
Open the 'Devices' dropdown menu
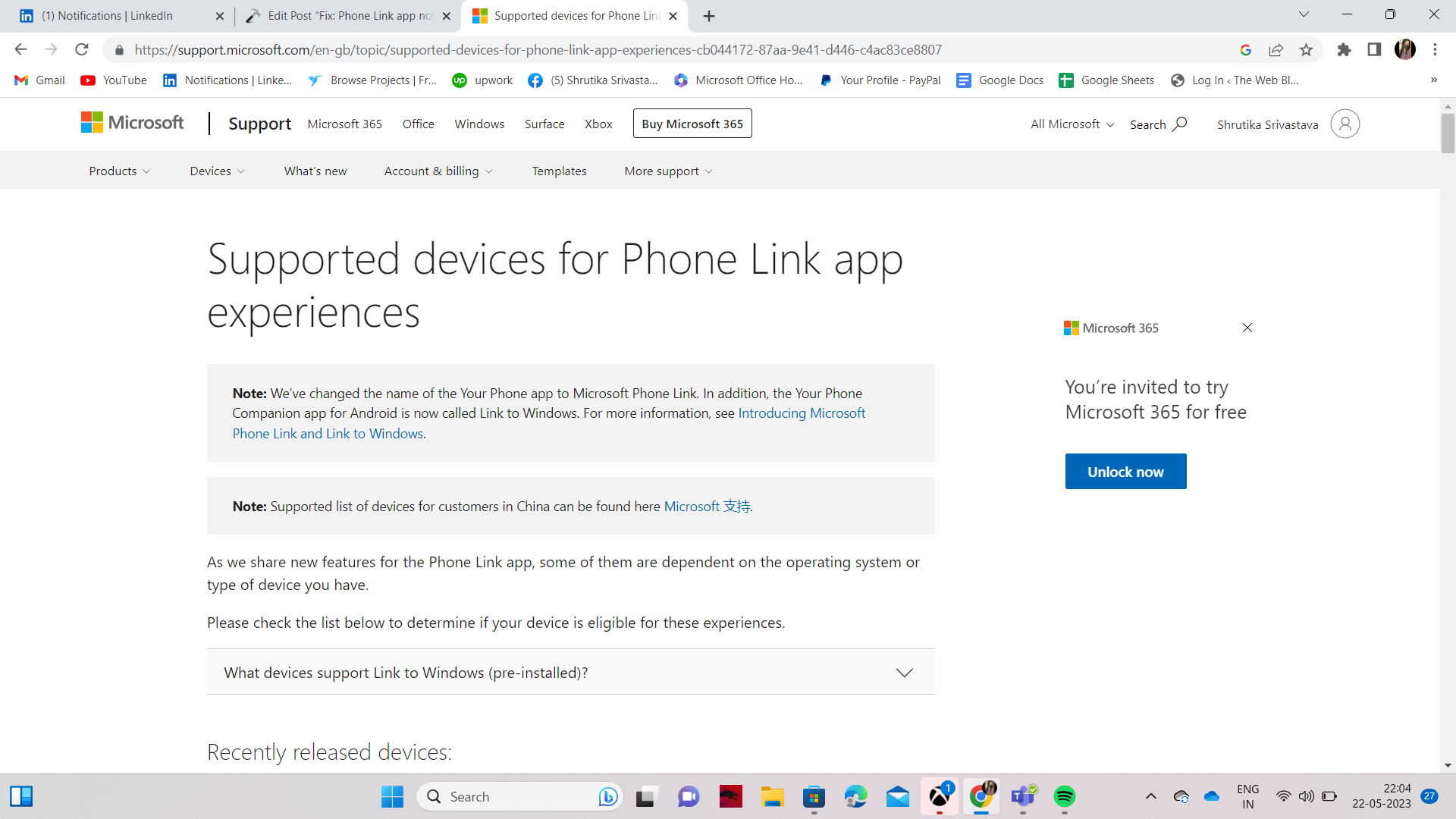pos(216,170)
